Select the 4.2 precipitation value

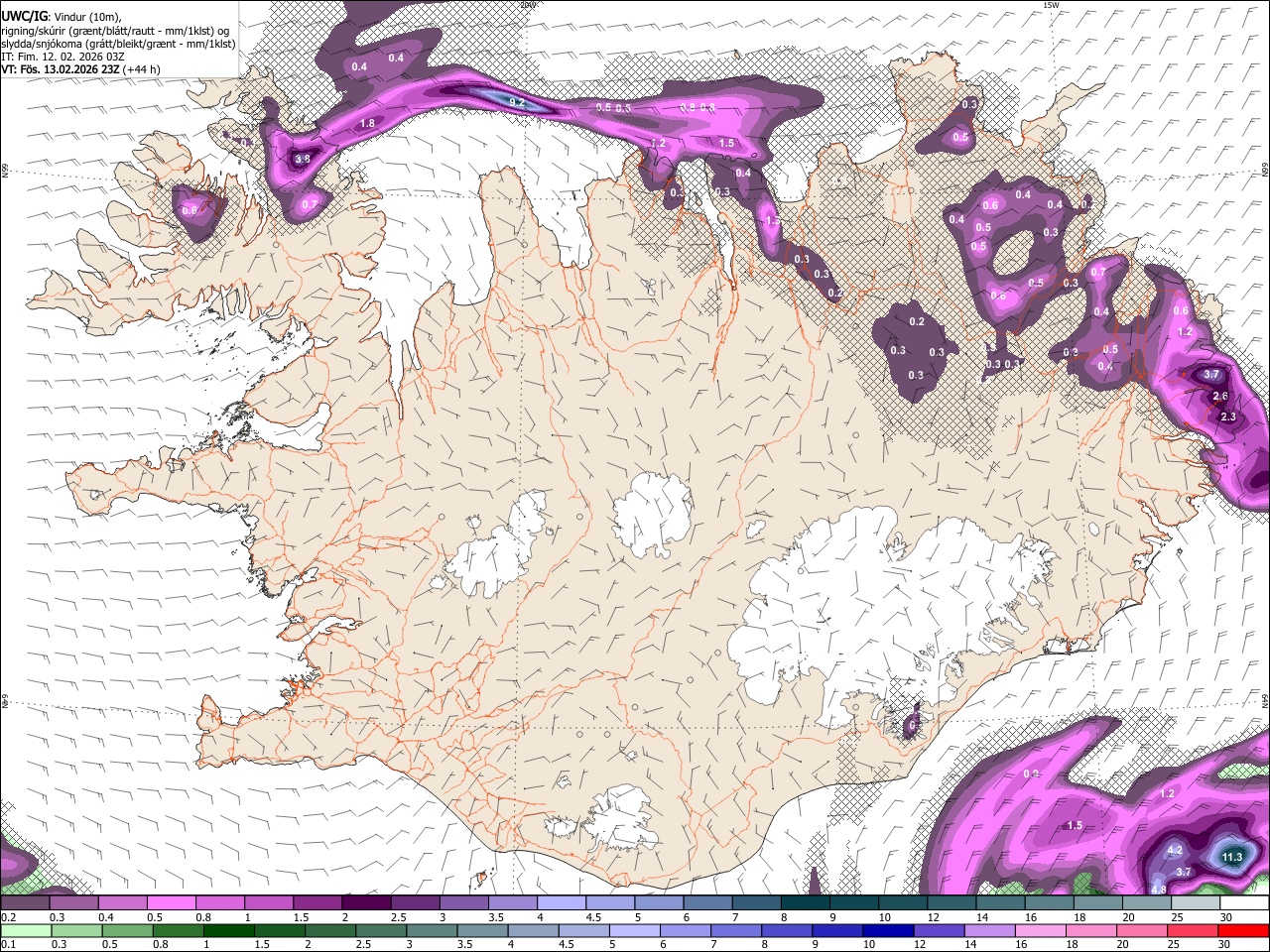[x=1175, y=850]
